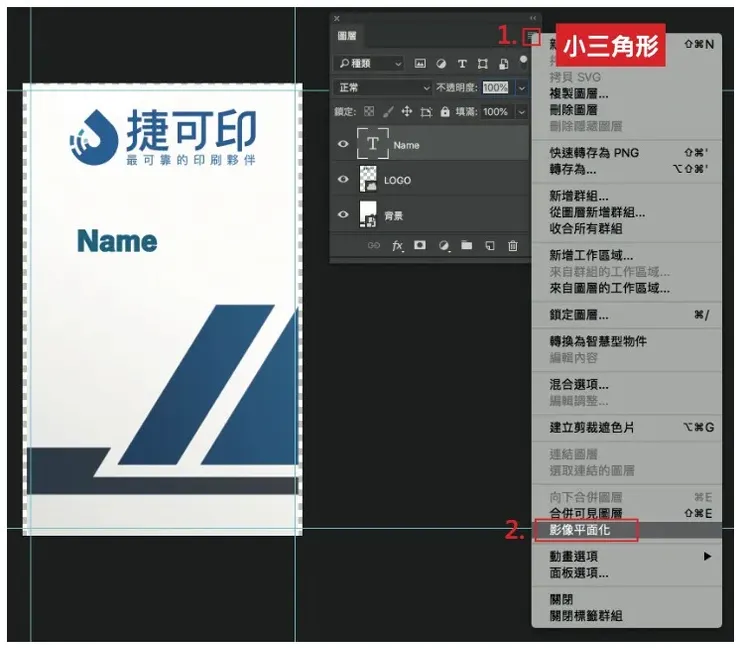Click lock all padlock icon
Viewport: 740px width, 648px height.
pyautogui.click(x=445, y=111)
